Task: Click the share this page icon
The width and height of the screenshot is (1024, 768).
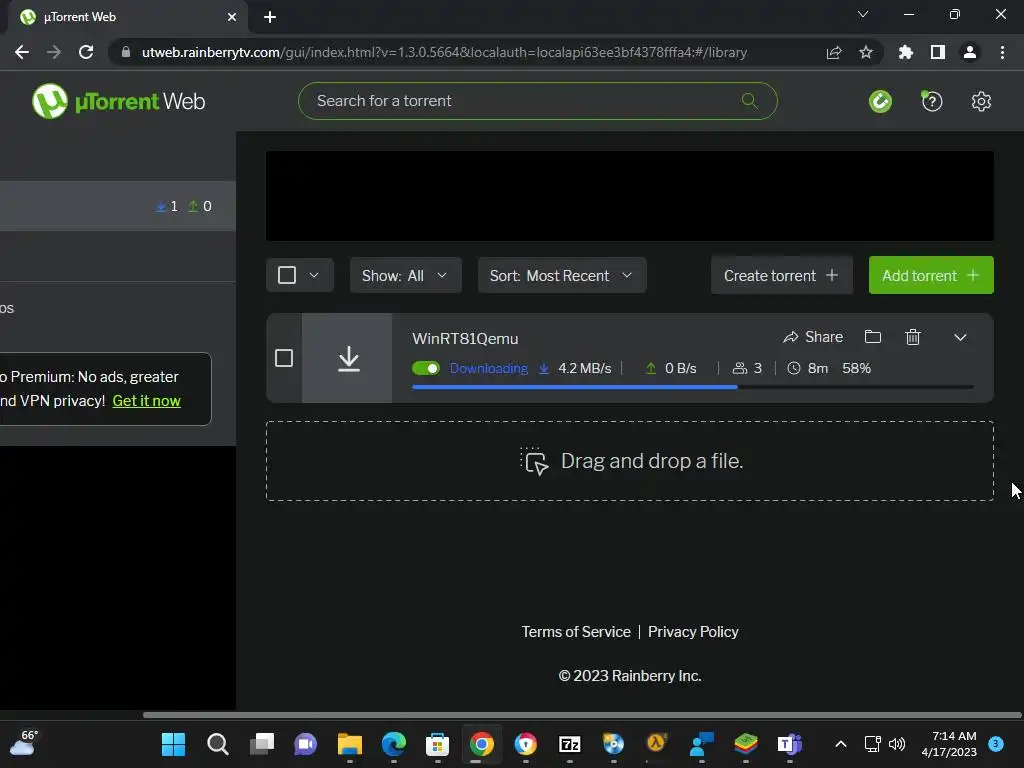Action: pyautogui.click(x=834, y=52)
